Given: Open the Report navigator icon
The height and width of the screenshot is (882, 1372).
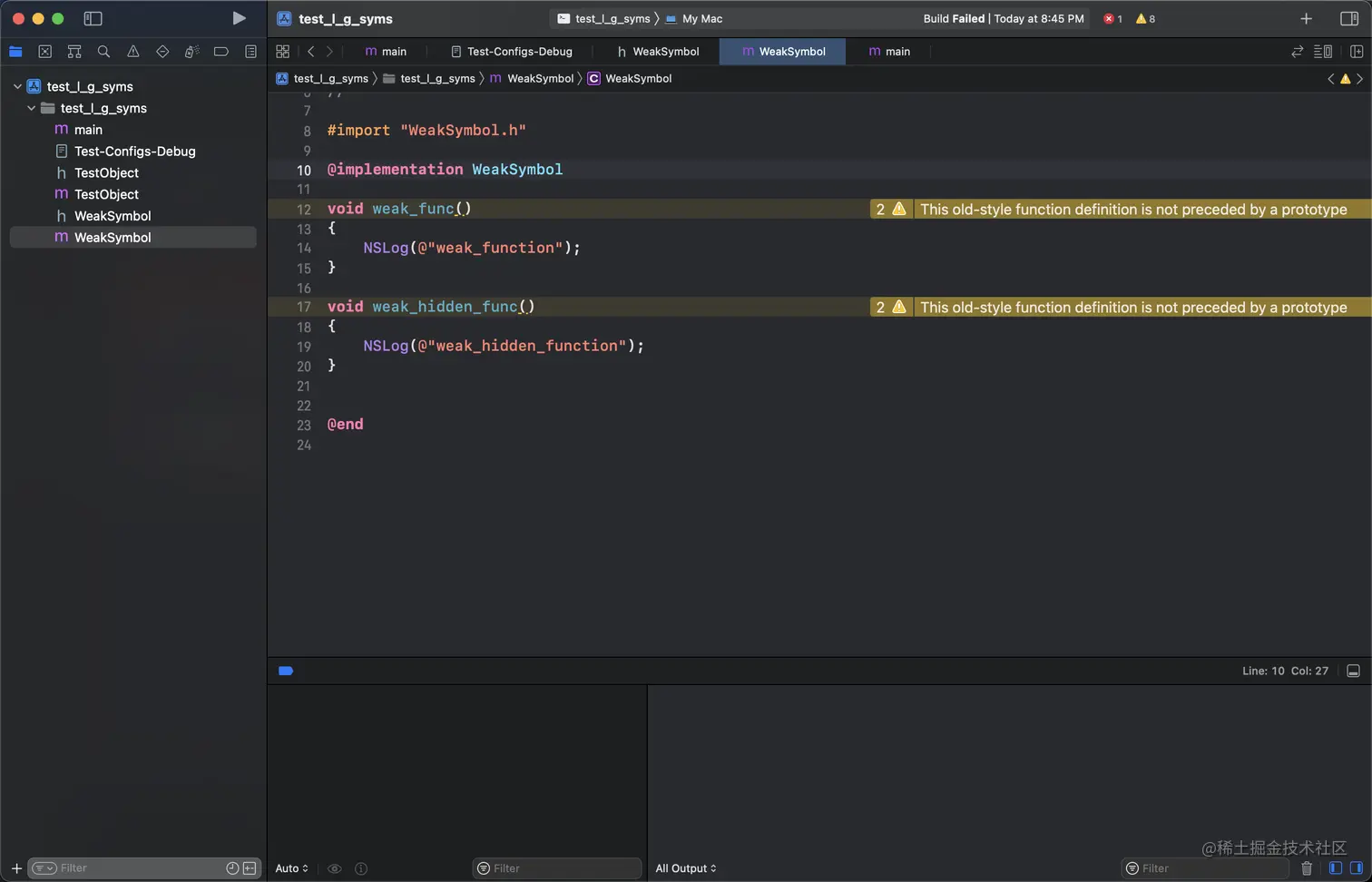Looking at the screenshot, I should click(250, 52).
